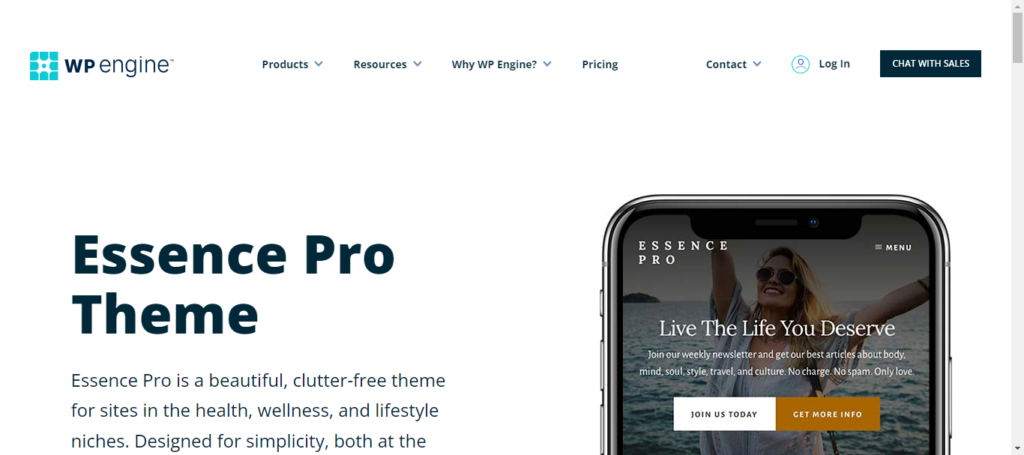This screenshot has width=1024, height=455.
Task: Click the Log In link
Action: [x=834, y=64]
